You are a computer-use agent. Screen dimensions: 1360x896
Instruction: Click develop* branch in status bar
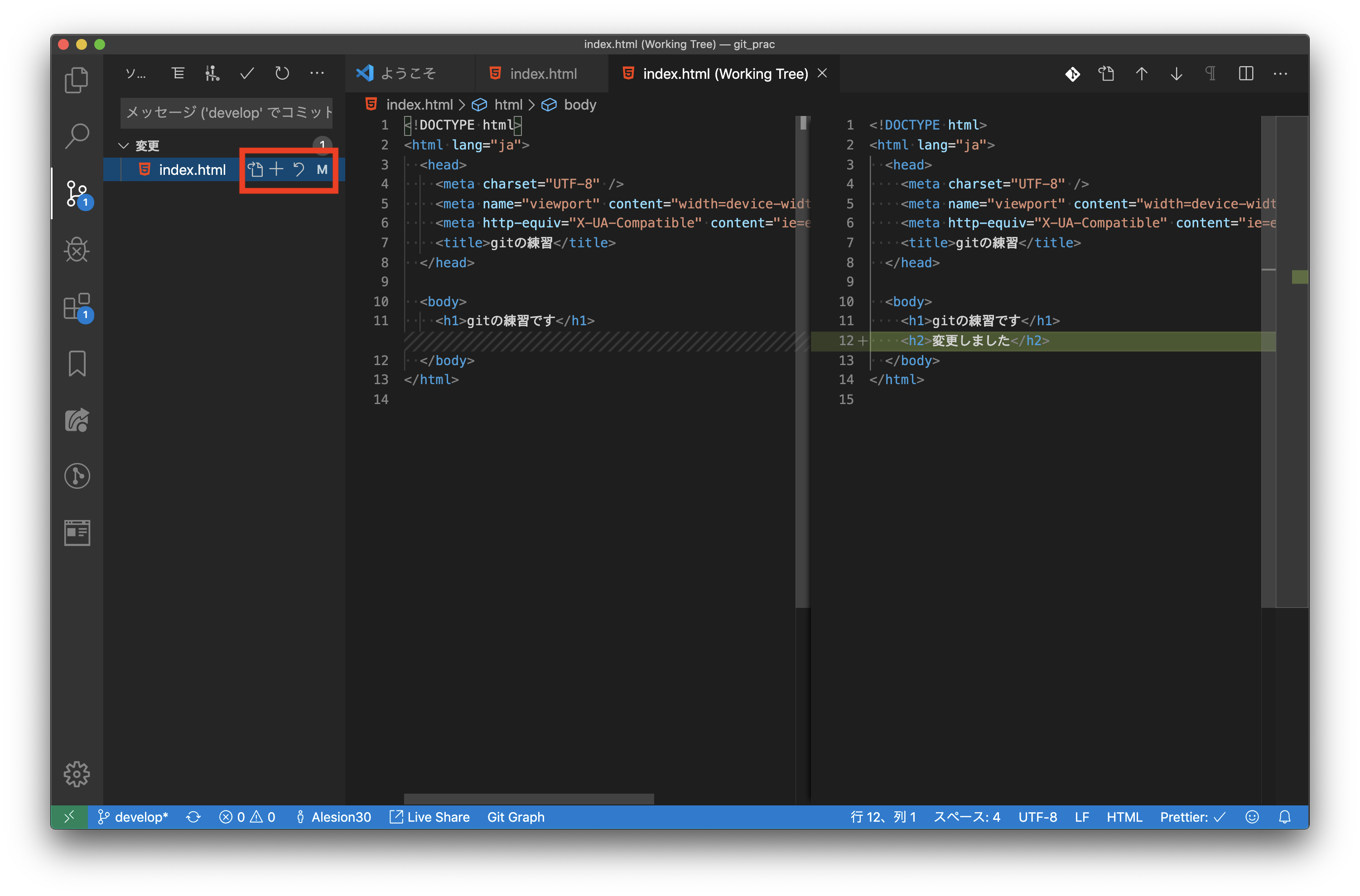point(133,817)
